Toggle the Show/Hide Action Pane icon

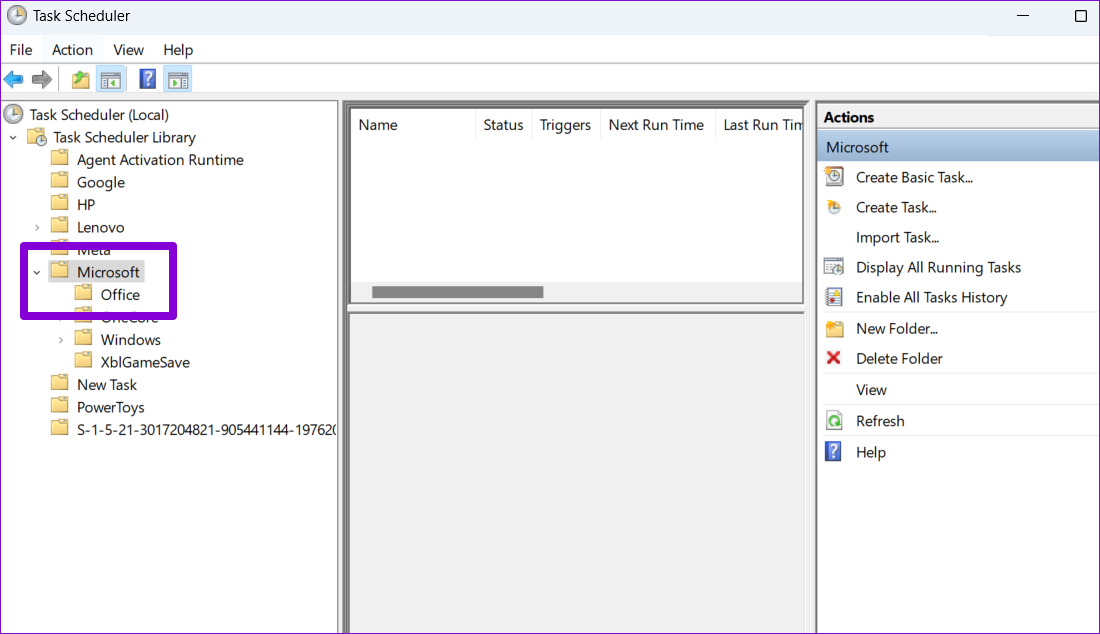click(x=178, y=79)
